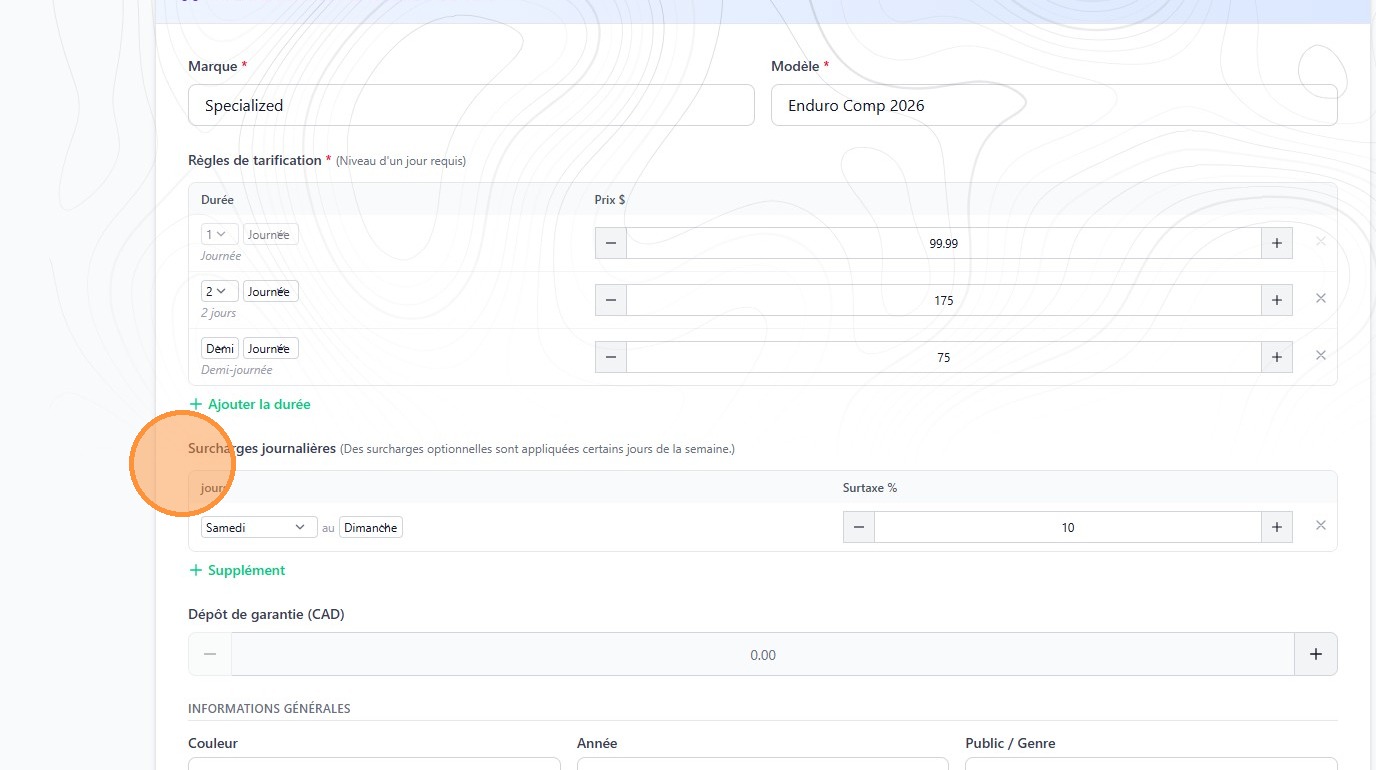This screenshot has width=1376, height=770.
Task: Click minus on the 175 price row
Action: (x=611, y=300)
